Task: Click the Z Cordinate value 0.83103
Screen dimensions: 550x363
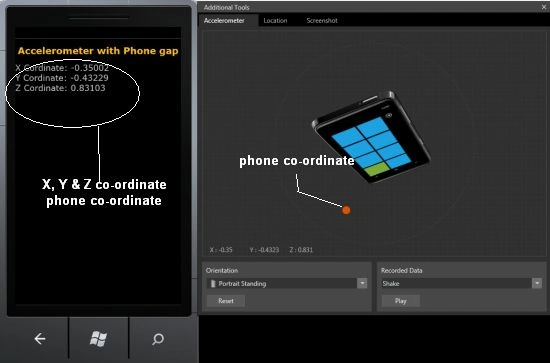Action: click(88, 88)
